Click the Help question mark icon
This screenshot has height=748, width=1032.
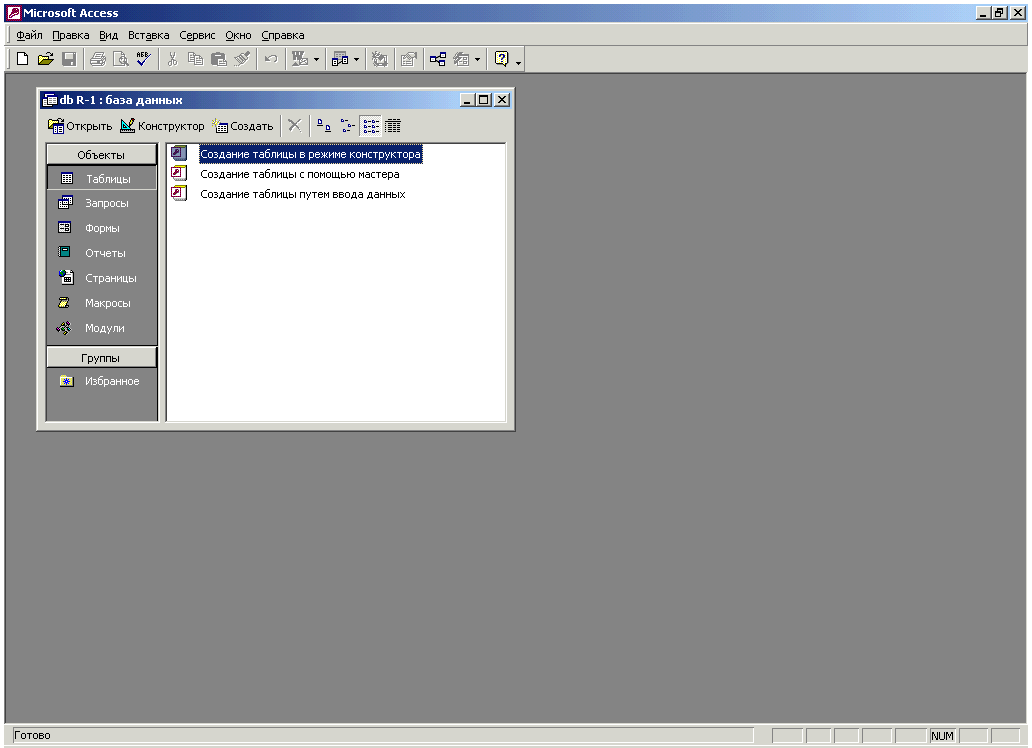pos(502,59)
